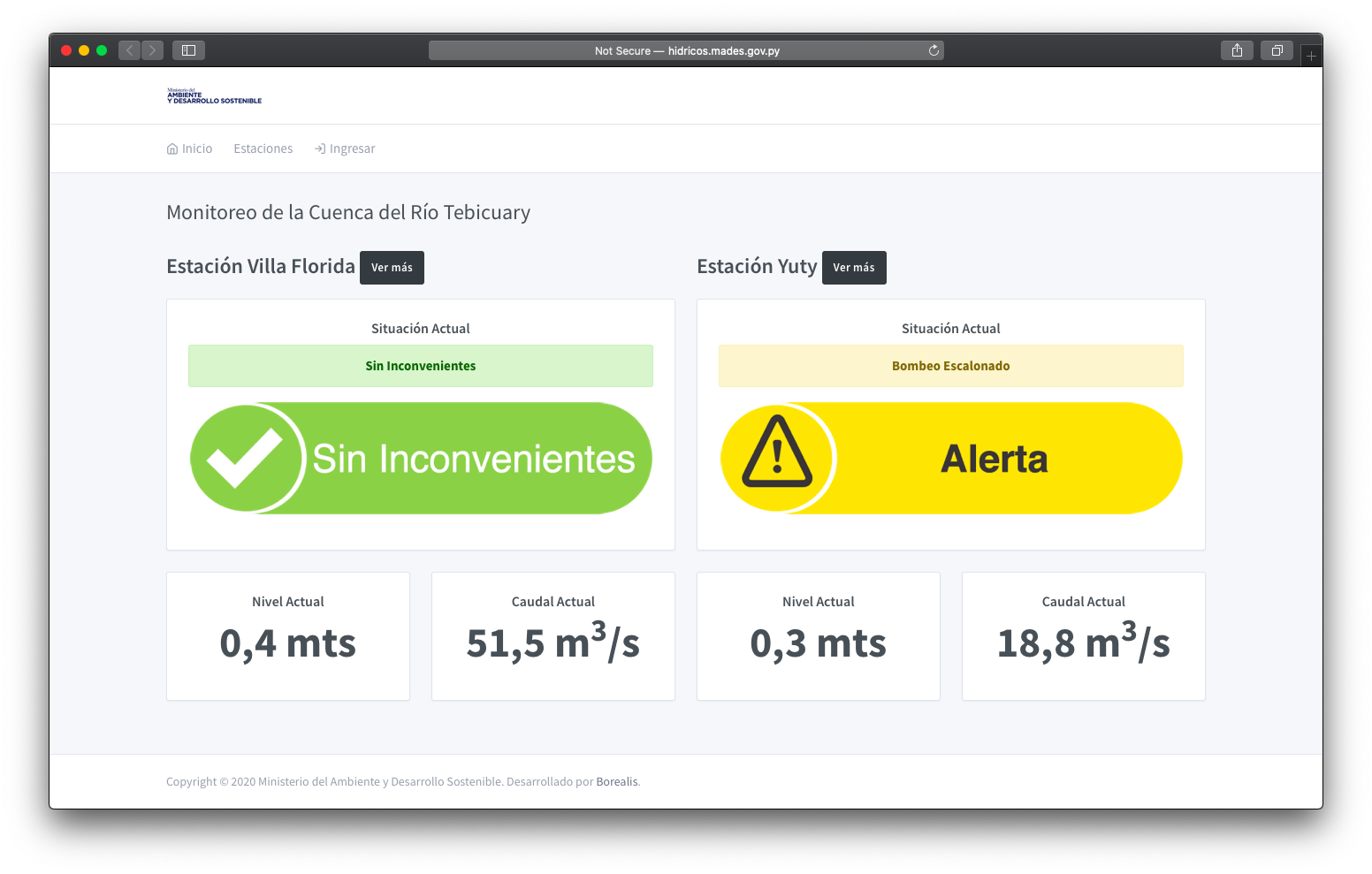The height and width of the screenshot is (874, 1372).
Task: Open a new tab with plus icon
Action: pos(1311,56)
